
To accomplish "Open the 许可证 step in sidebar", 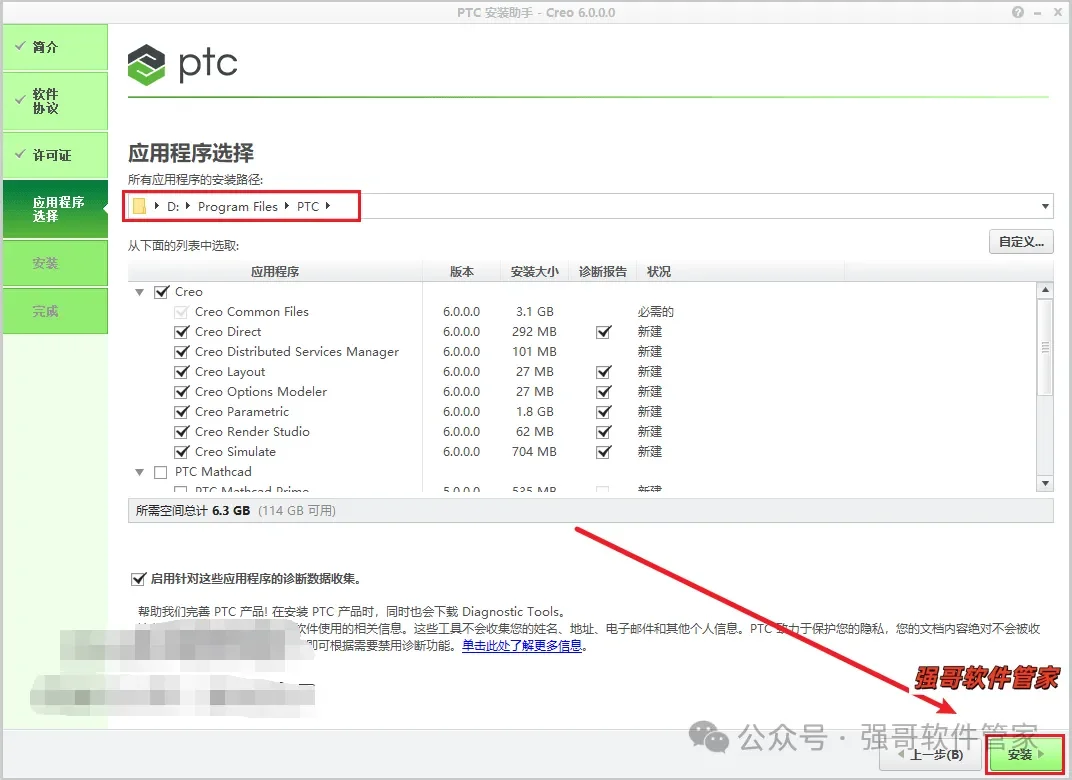I will point(55,155).
